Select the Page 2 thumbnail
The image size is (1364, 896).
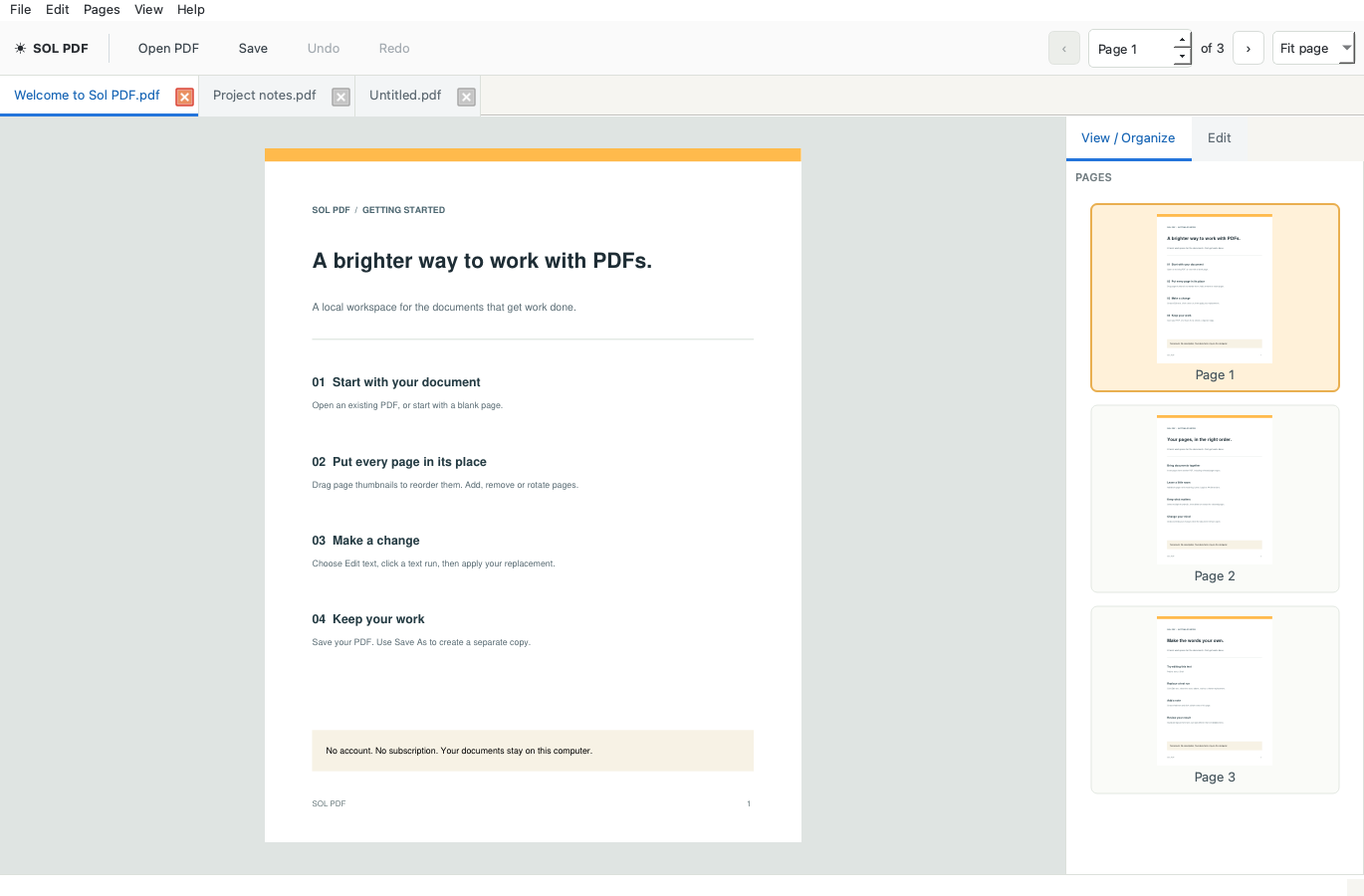pyautogui.click(x=1215, y=499)
